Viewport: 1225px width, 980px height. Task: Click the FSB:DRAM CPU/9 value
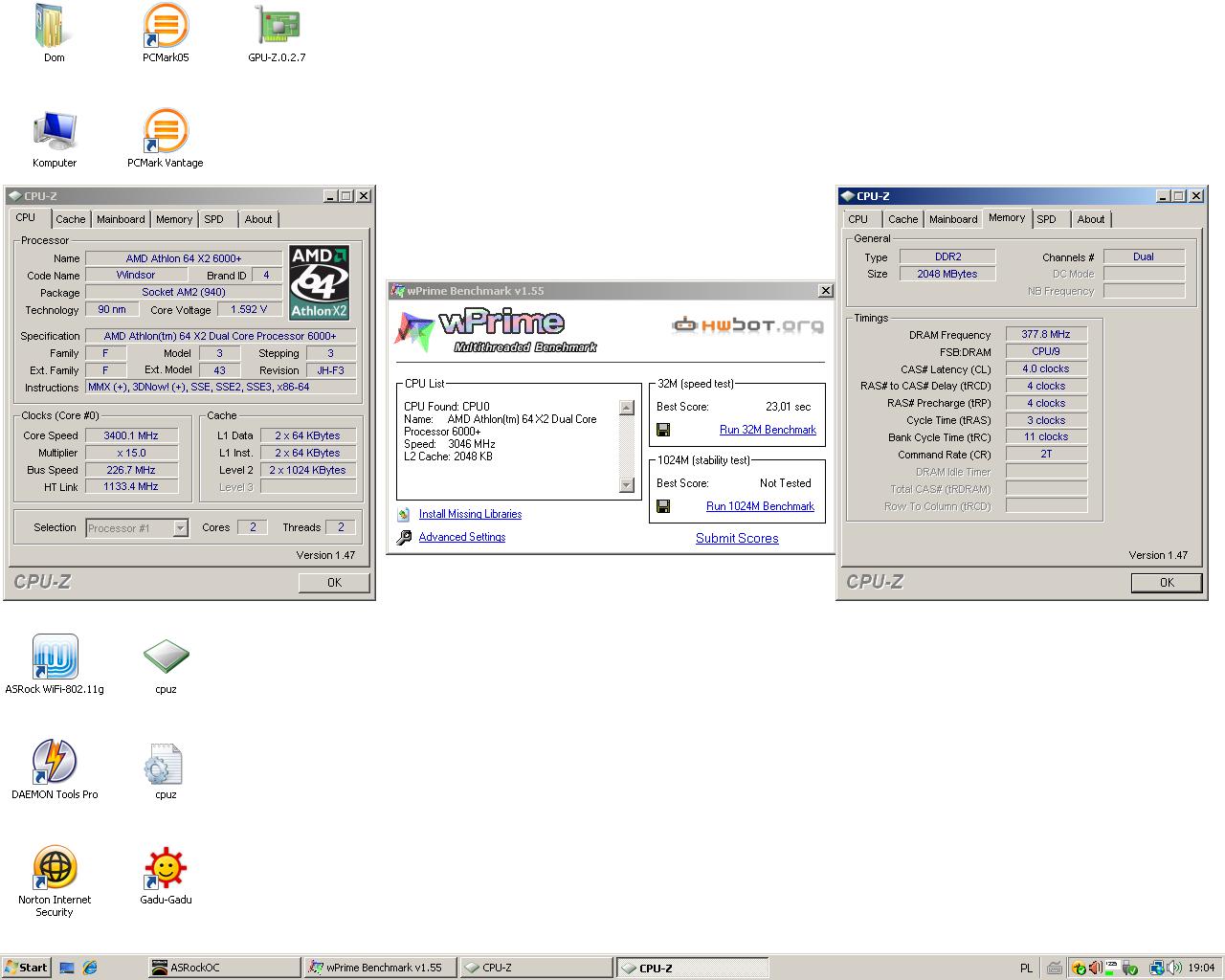(1046, 351)
